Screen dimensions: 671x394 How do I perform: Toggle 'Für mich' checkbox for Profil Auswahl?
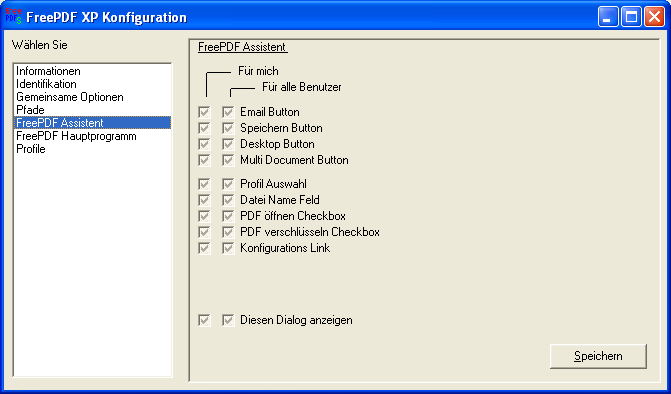(205, 184)
